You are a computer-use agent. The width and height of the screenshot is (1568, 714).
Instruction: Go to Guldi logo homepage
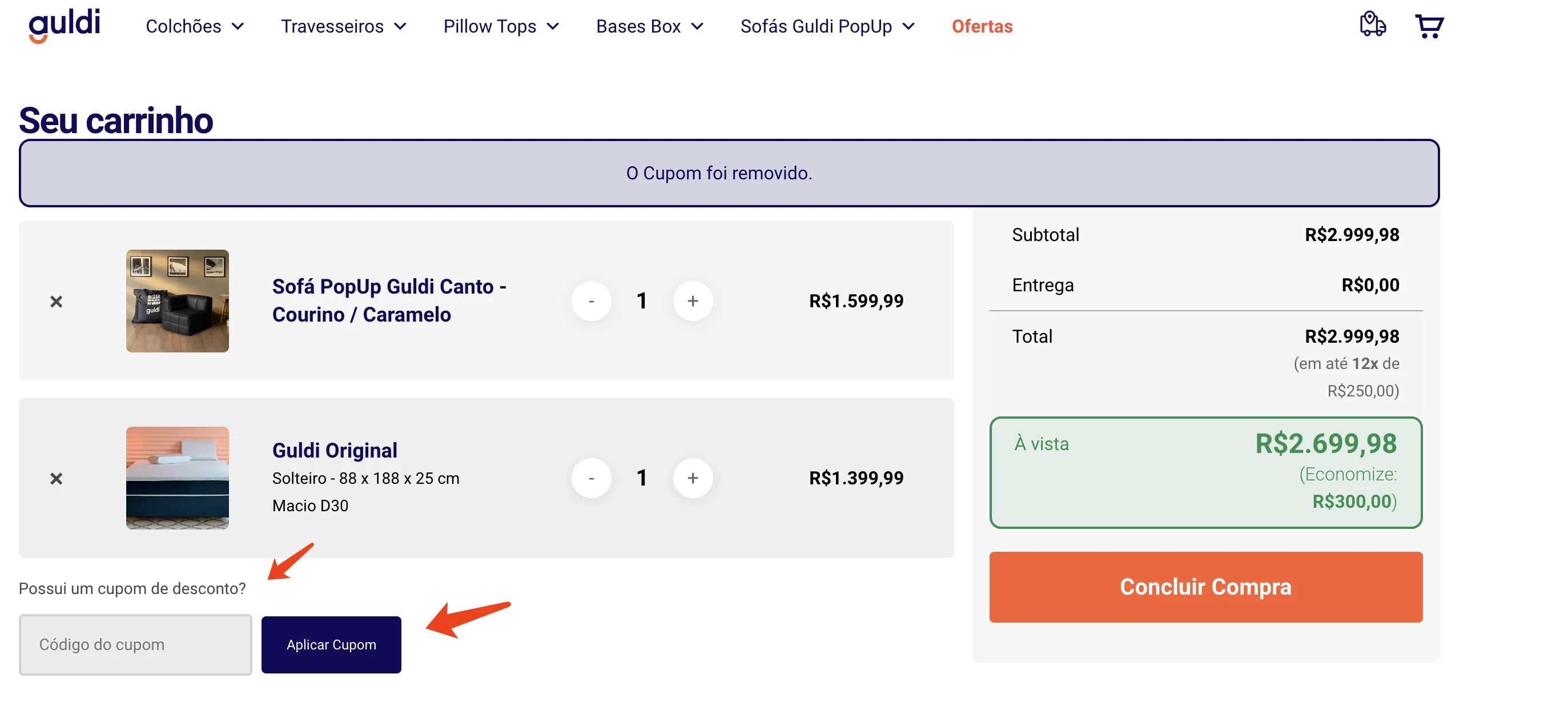64,26
